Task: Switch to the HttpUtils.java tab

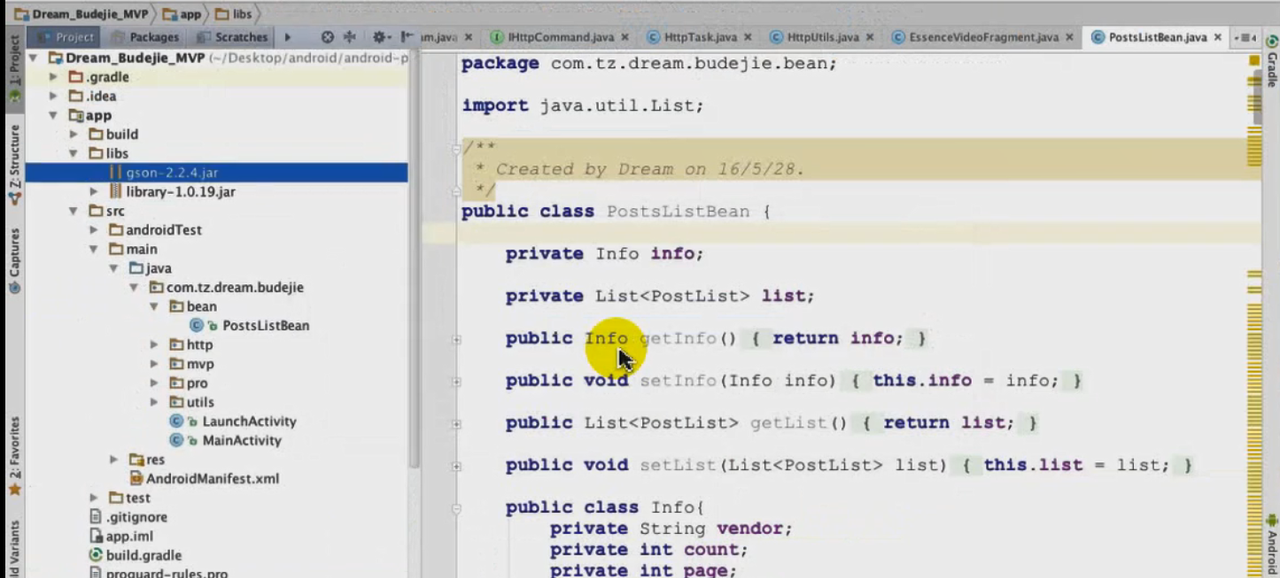Action: pos(814,37)
